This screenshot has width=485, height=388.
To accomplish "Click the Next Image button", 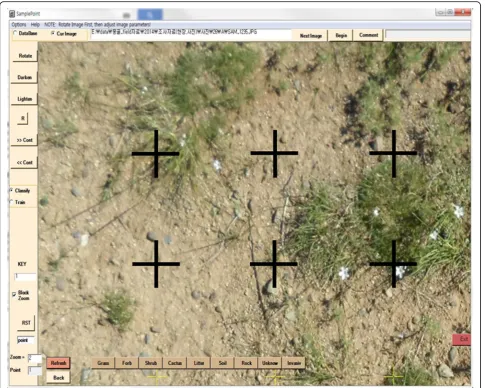I will [311, 35].
